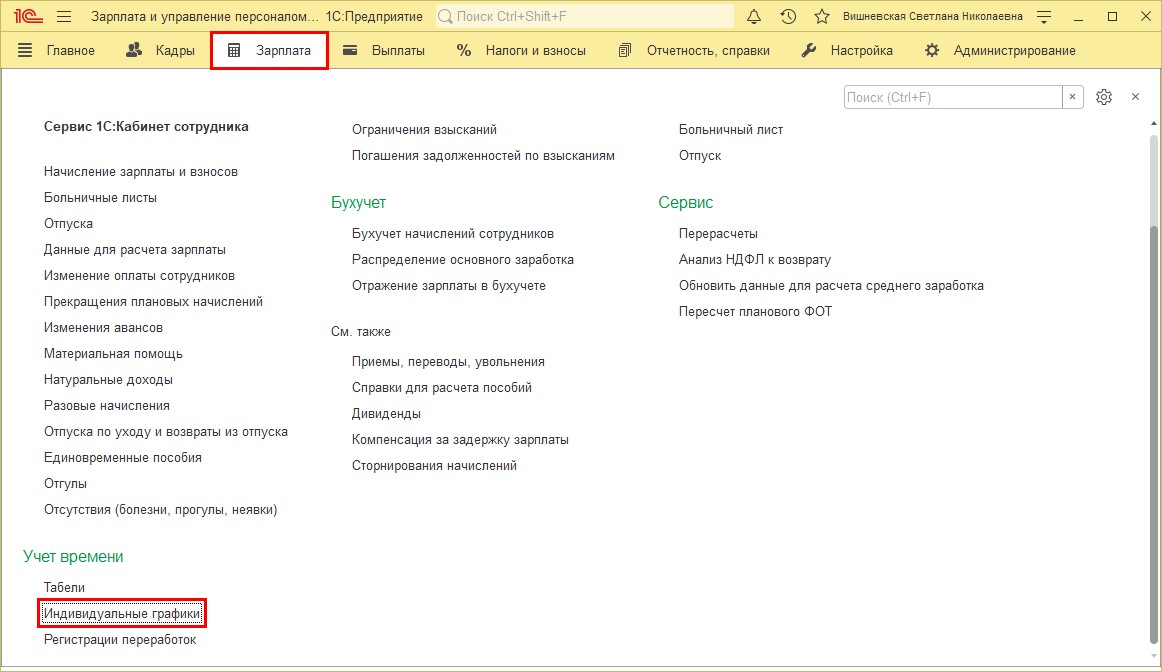This screenshot has height=672, width=1162.
Task: Open Обновить данные для расчета среднего заработка
Action: point(831,286)
